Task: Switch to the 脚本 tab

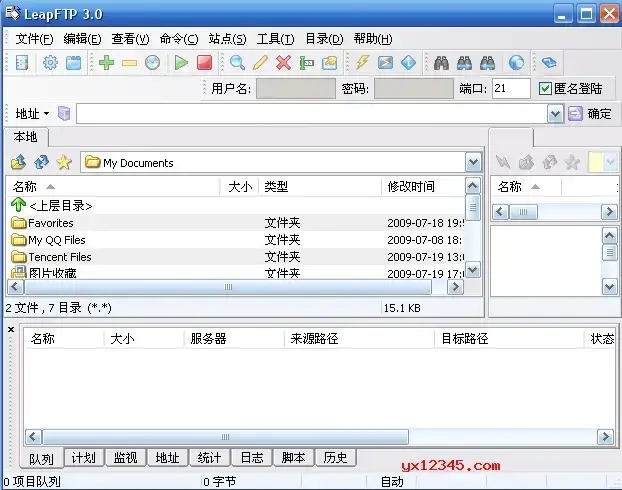Action: pos(294,458)
